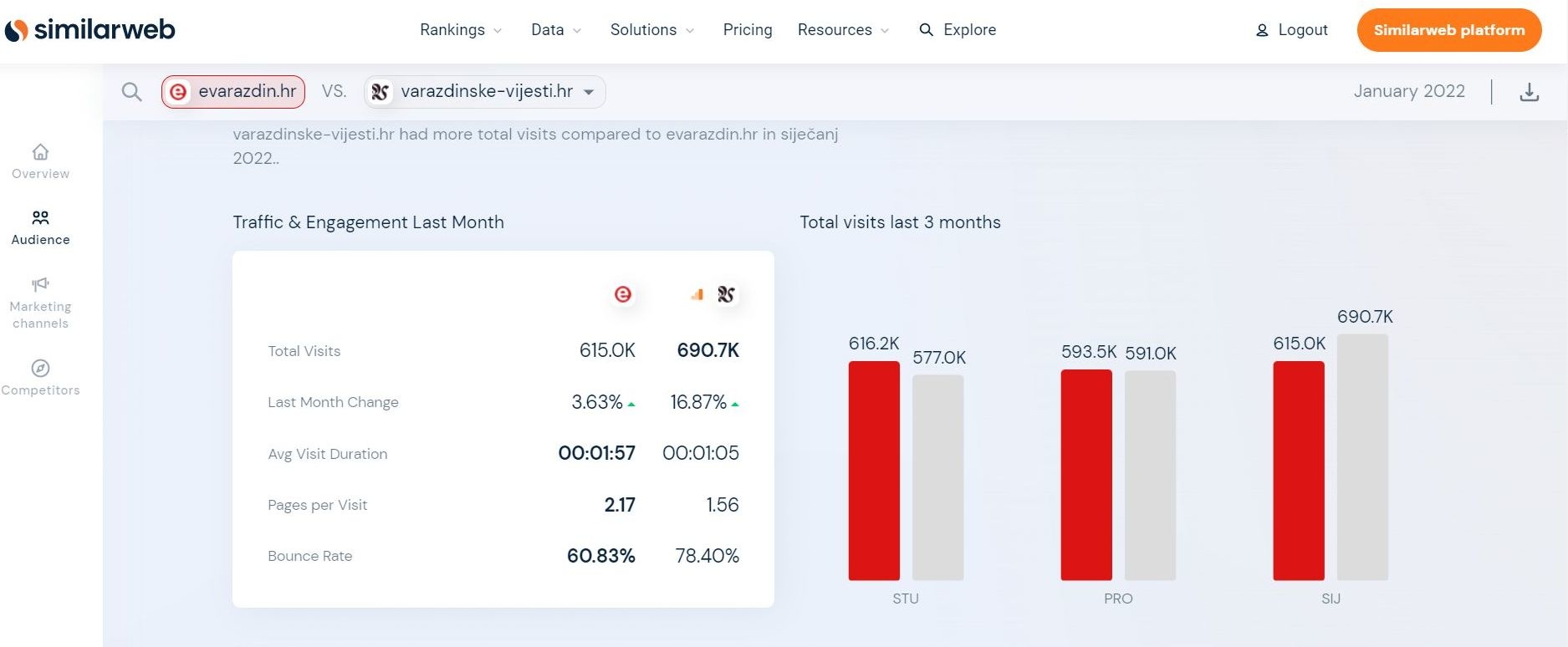The image size is (1568, 647).
Task: Open the Competitors sidebar section
Action: [x=40, y=378]
